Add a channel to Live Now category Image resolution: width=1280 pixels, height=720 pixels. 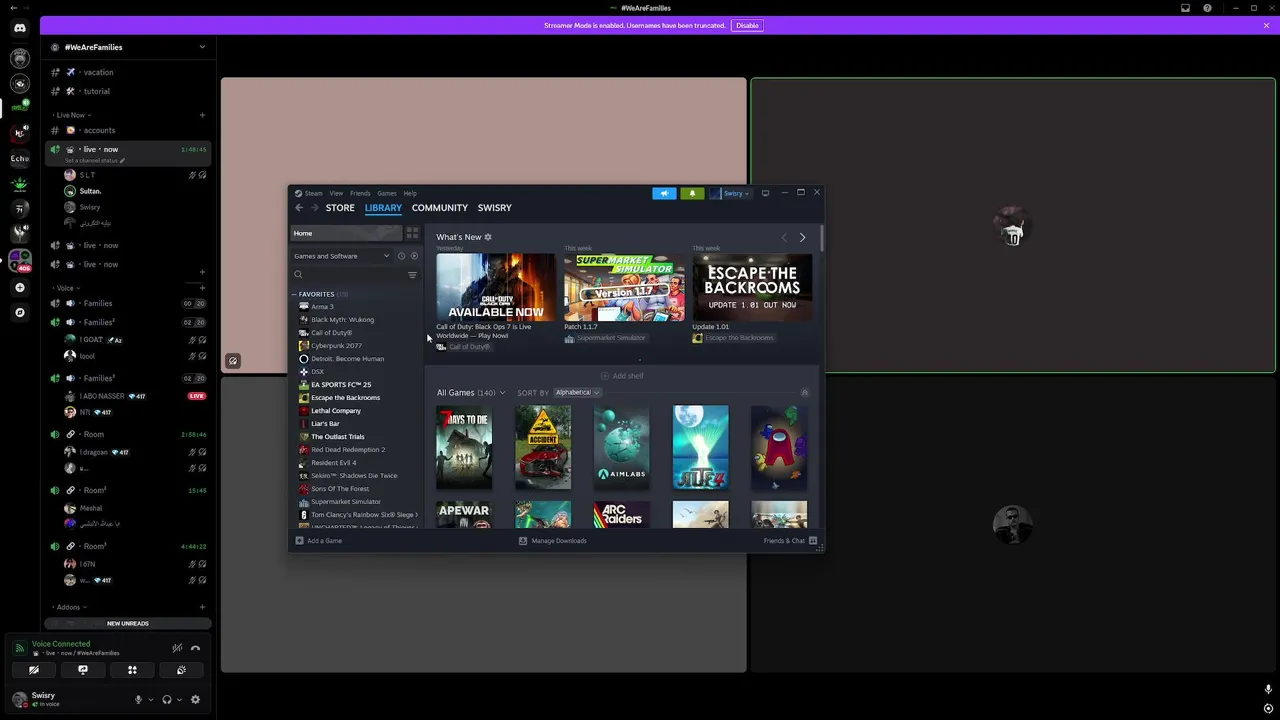click(x=202, y=115)
